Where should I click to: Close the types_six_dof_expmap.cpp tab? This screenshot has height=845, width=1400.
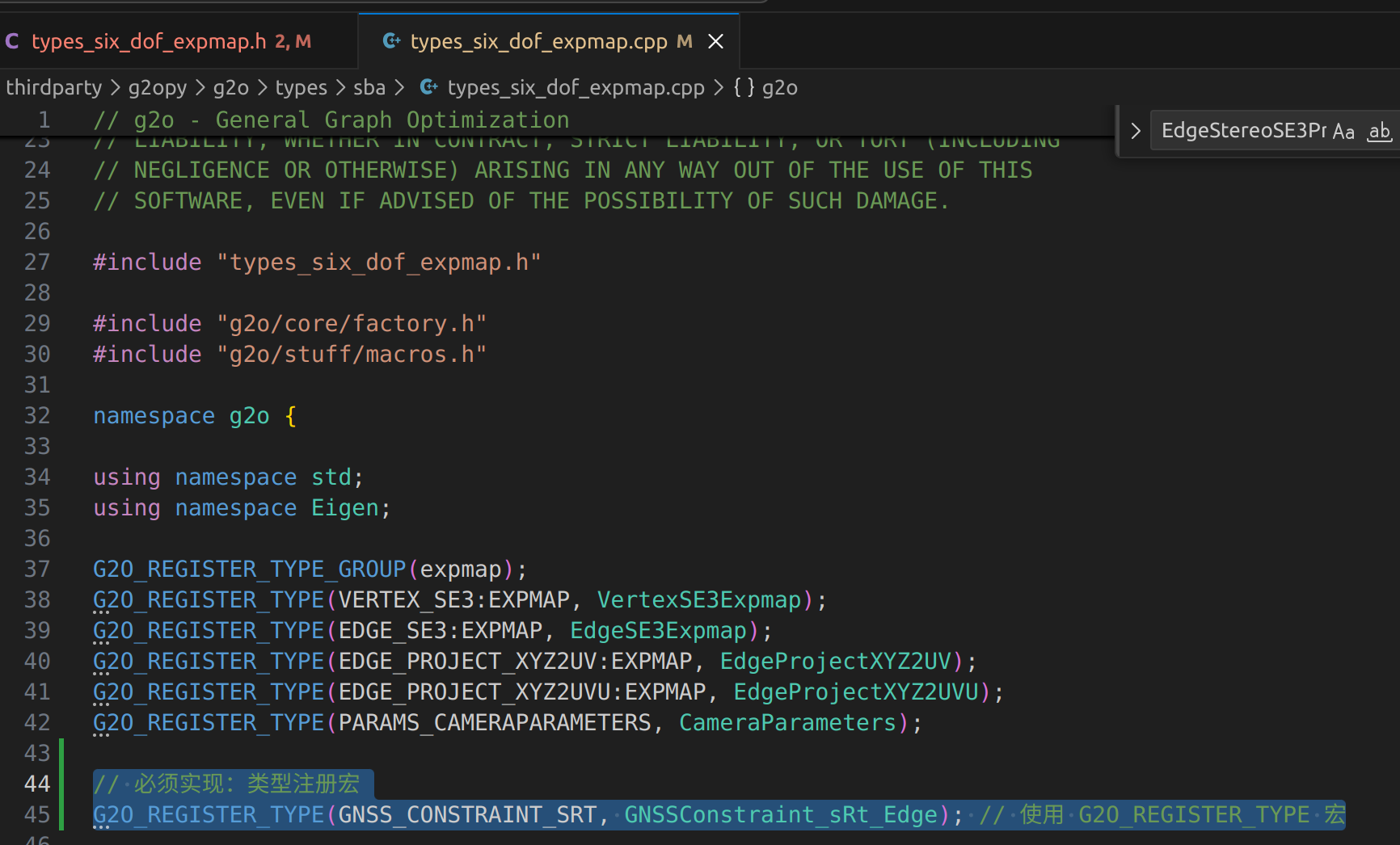(716, 41)
